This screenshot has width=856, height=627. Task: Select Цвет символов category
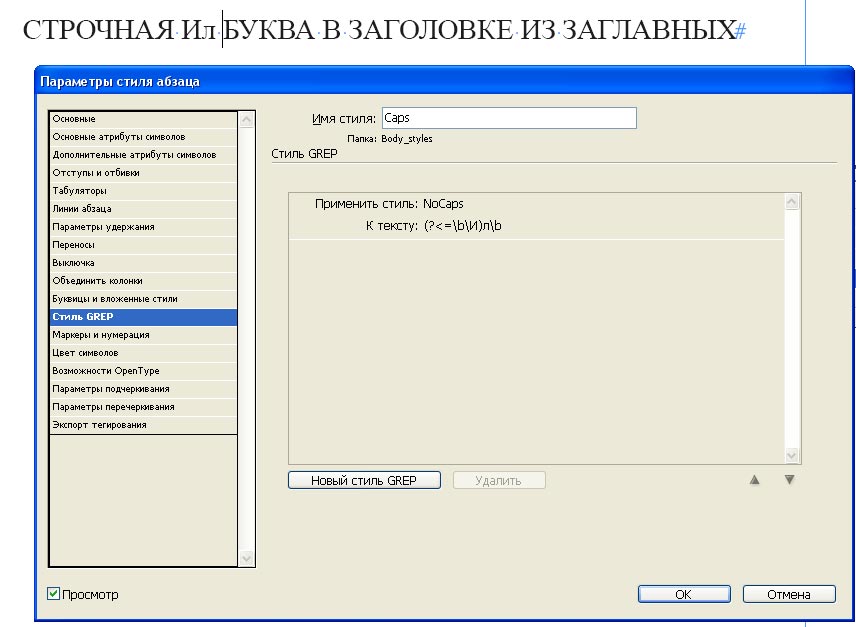click(144, 353)
